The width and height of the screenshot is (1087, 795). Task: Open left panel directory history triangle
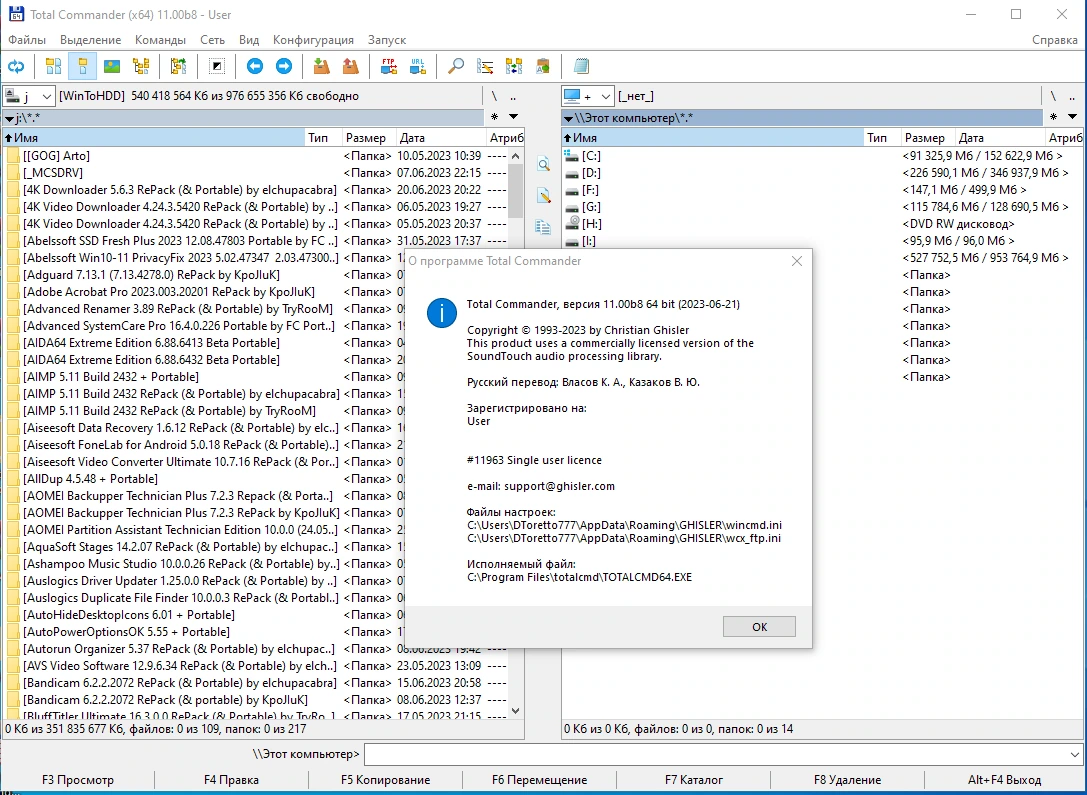click(514, 116)
